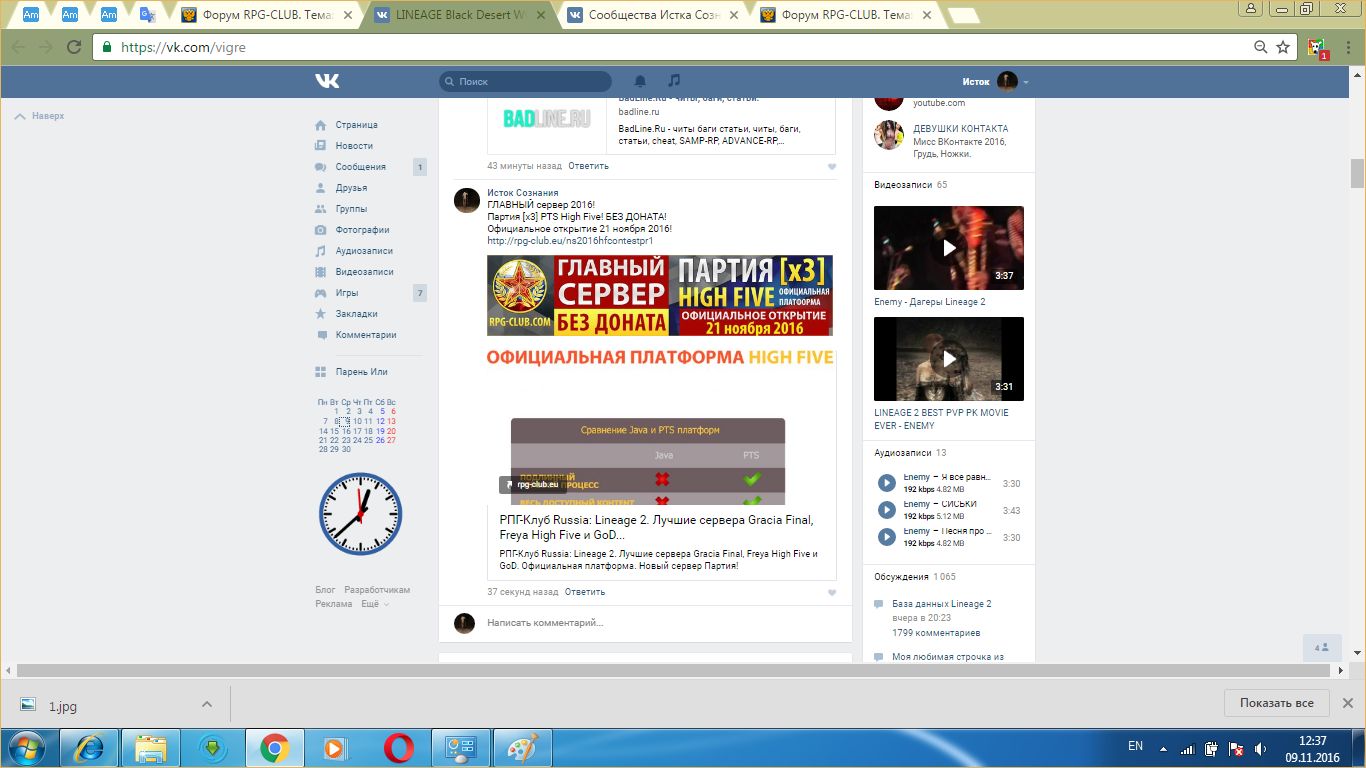Open Windows Start button
This screenshot has width=1366, height=768.
pos(28,747)
